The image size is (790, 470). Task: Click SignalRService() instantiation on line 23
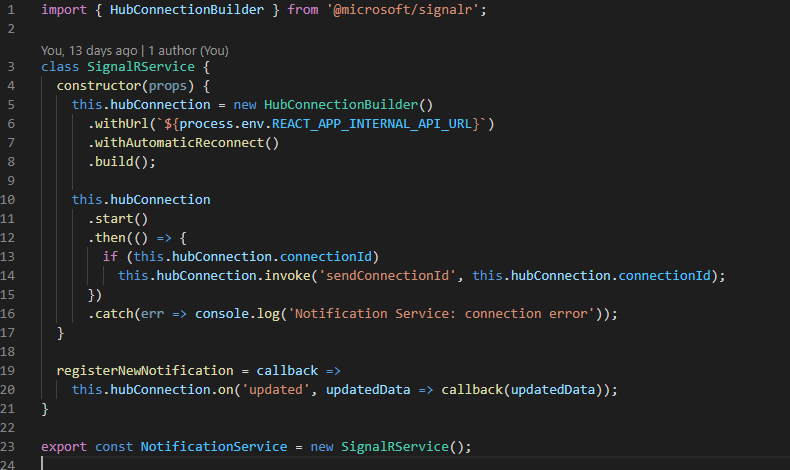pos(402,447)
